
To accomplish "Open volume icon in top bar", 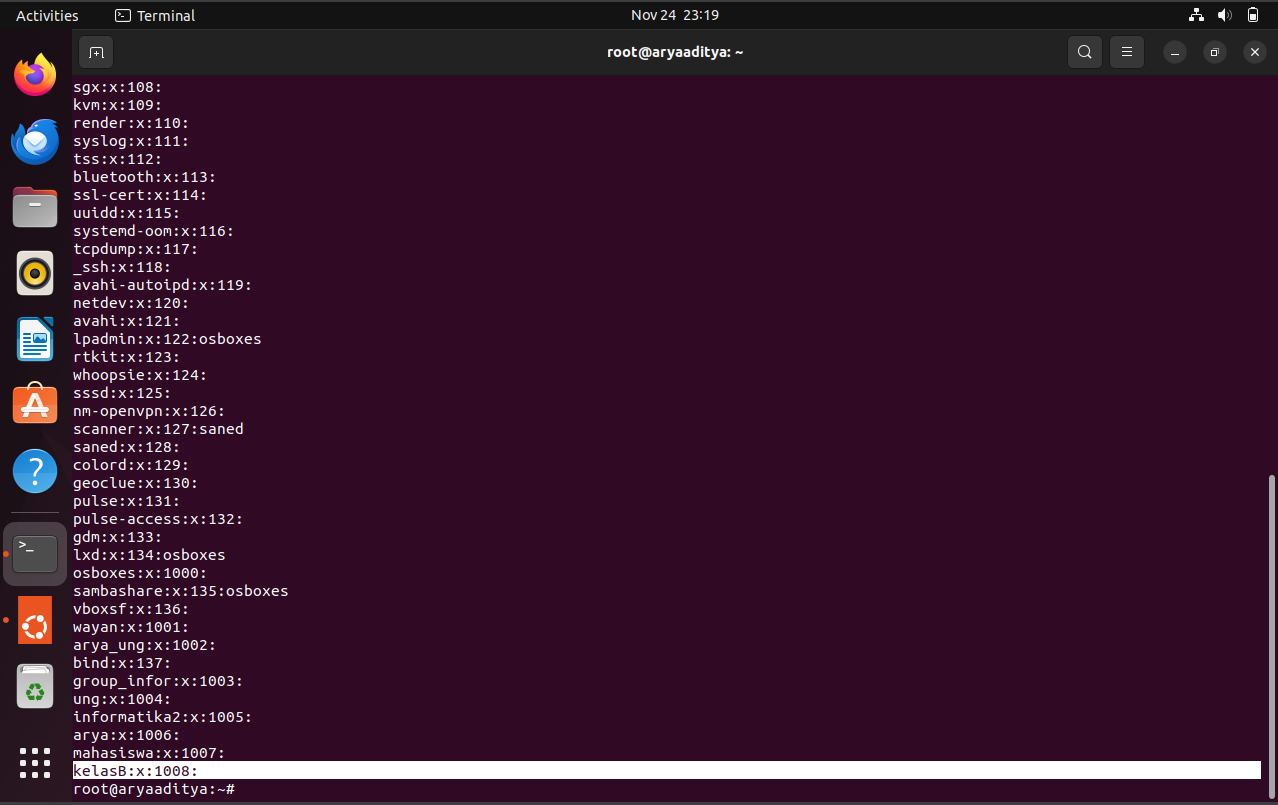I will (1225, 15).
